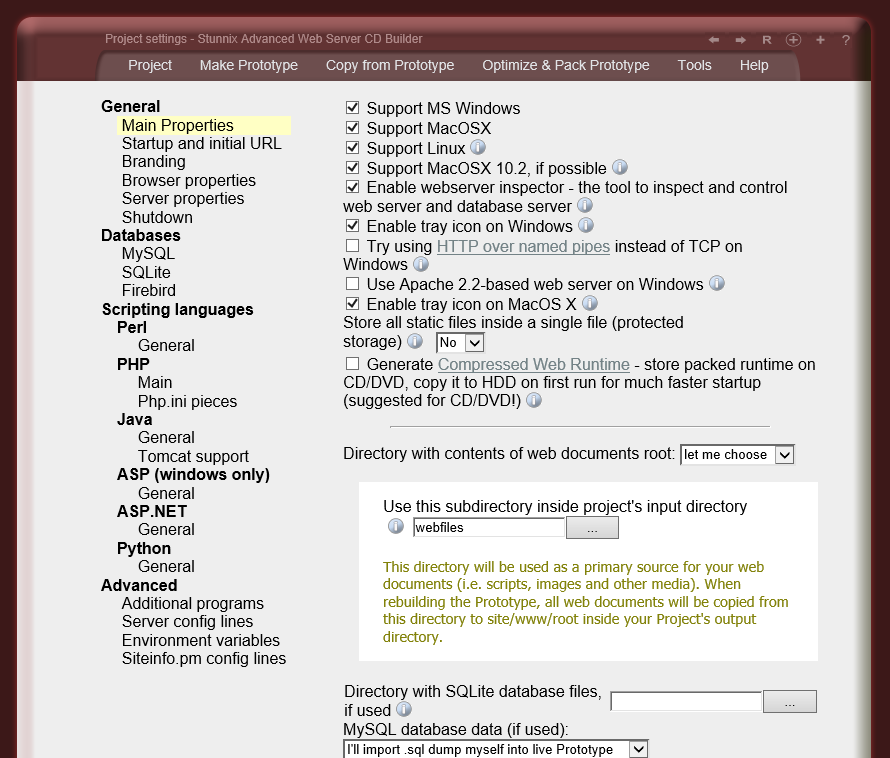This screenshot has height=758, width=890.
Task: Click the browse button beside the webfiles field
Action: tap(592, 526)
